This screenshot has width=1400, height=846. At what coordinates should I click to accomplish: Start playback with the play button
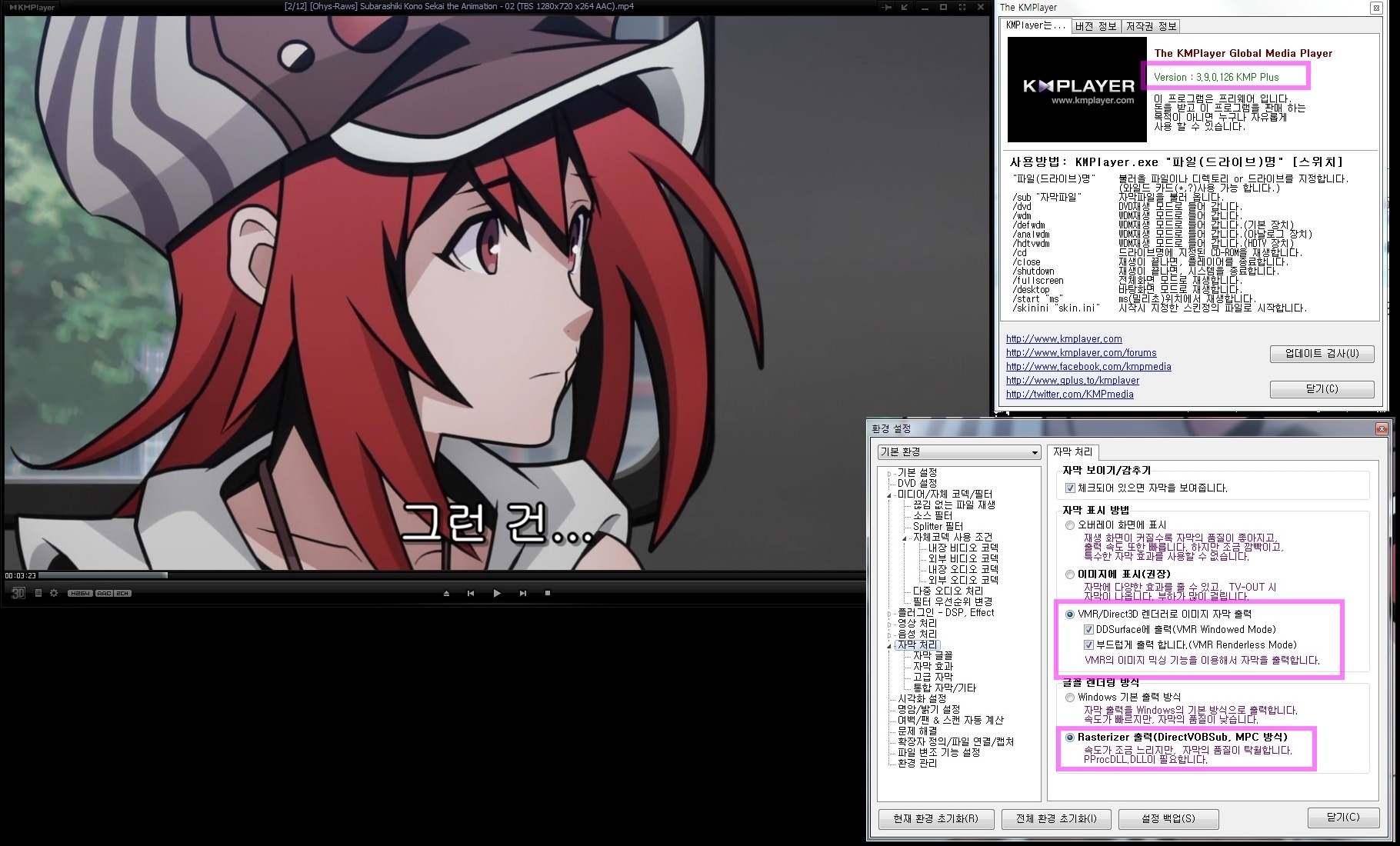[x=497, y=593]
